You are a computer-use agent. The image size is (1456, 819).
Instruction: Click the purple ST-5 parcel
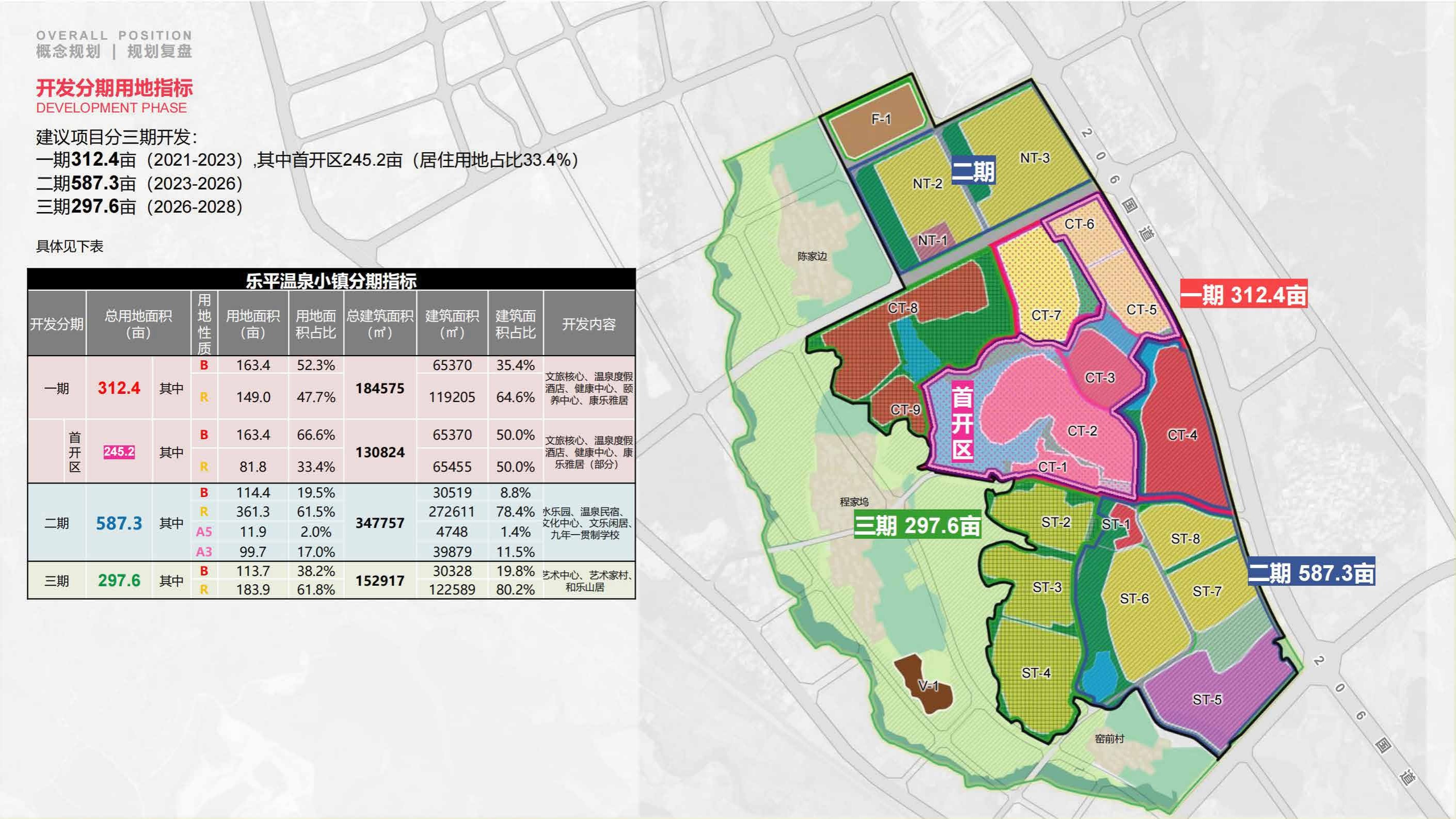point(1207,700)
